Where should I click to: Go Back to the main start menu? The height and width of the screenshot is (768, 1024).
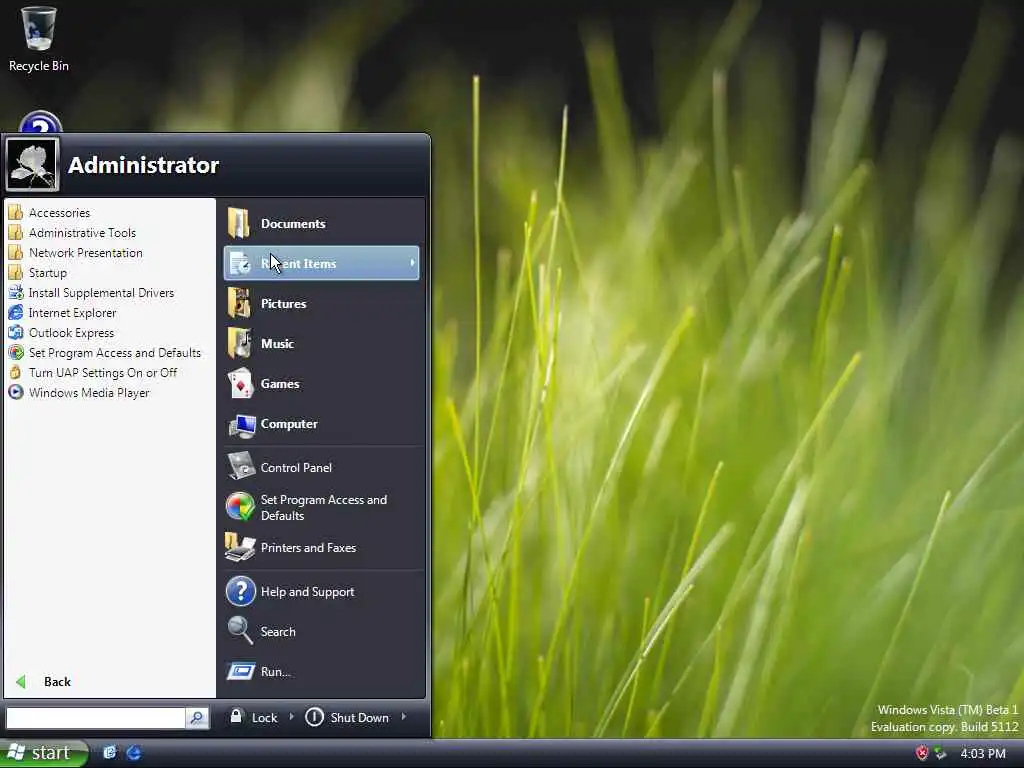tap(44, 682)
